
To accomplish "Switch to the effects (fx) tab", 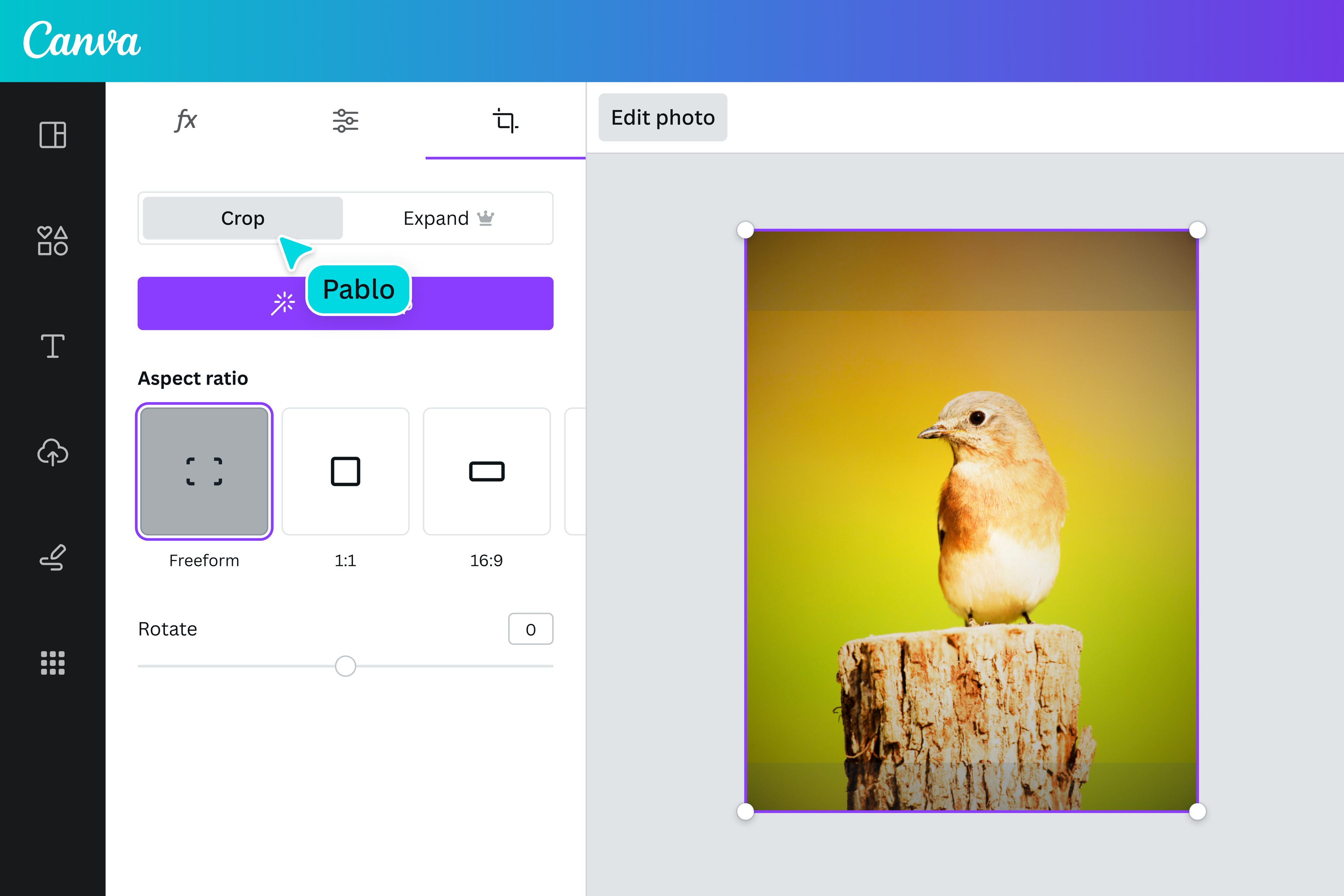I will tap(186, 119).
